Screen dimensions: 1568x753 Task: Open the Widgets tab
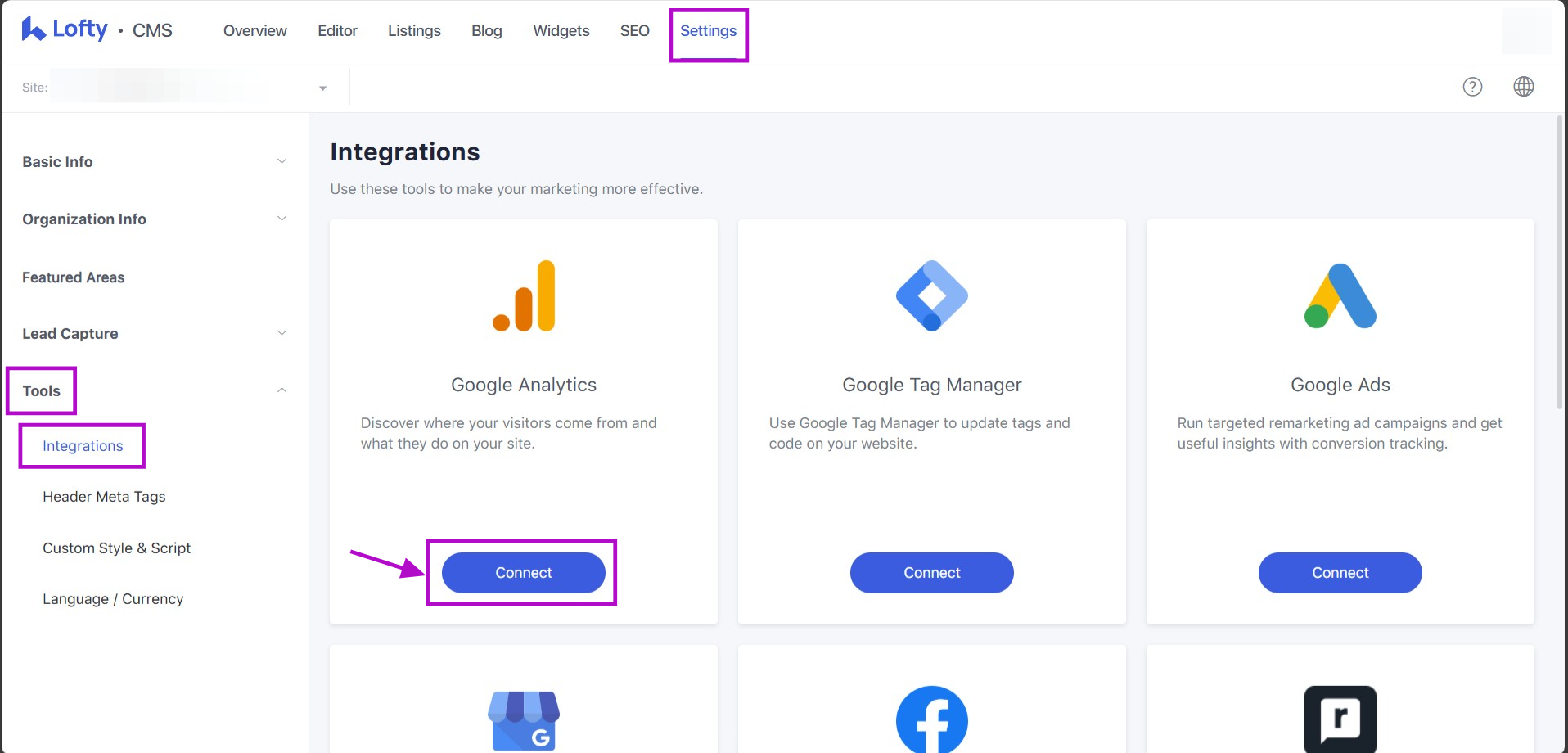point(561,31)
